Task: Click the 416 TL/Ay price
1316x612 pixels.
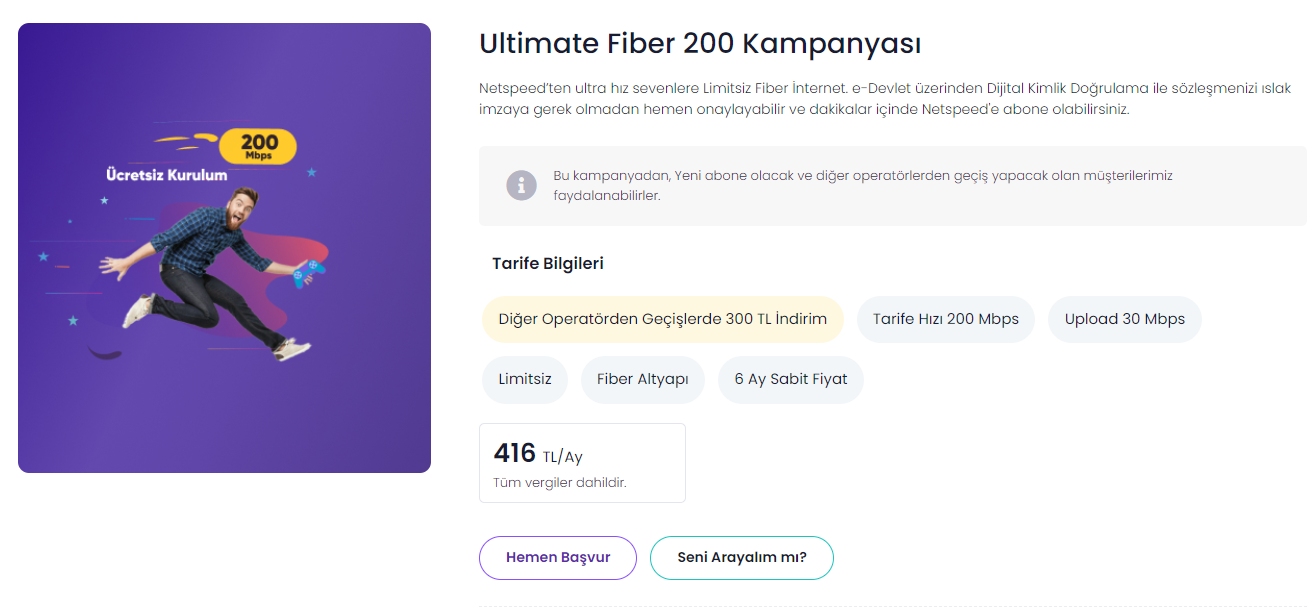Action: (x=538, y=454)
